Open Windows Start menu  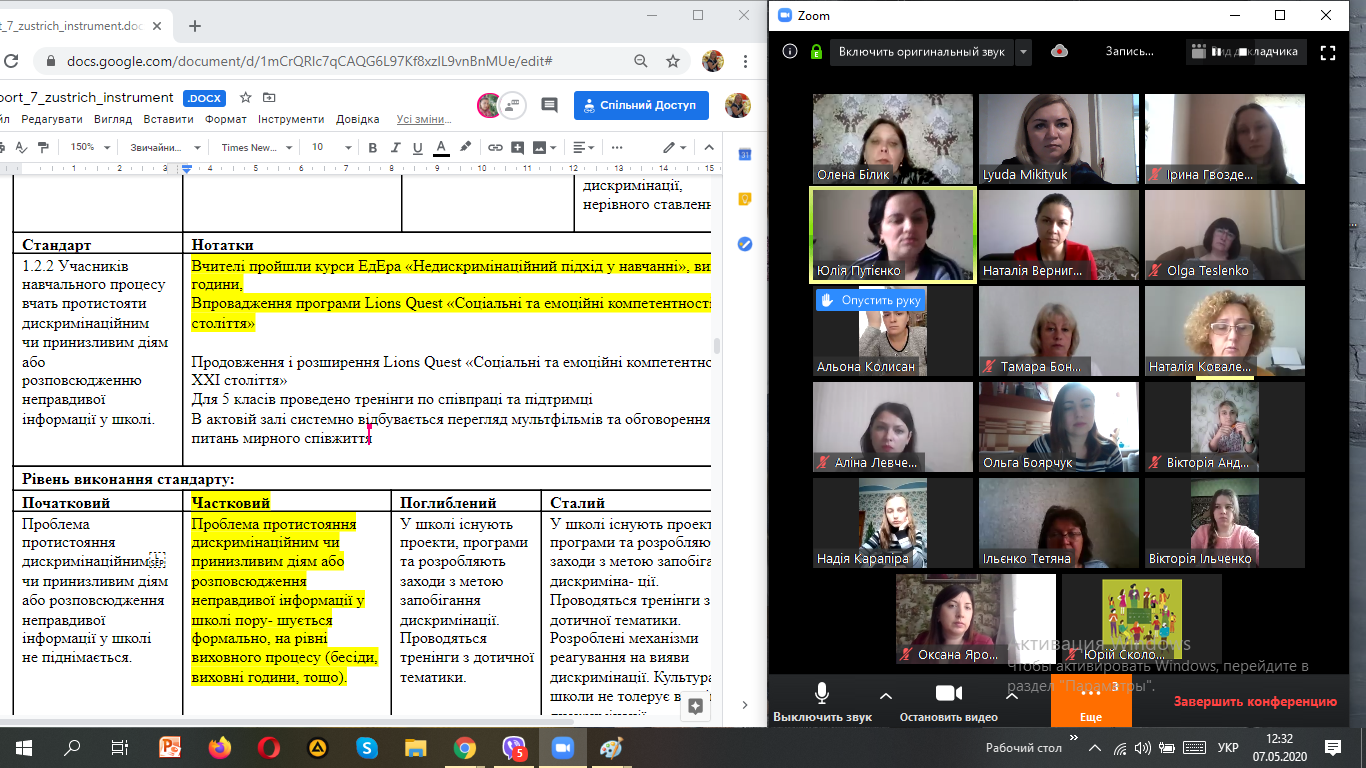[23, 747]
